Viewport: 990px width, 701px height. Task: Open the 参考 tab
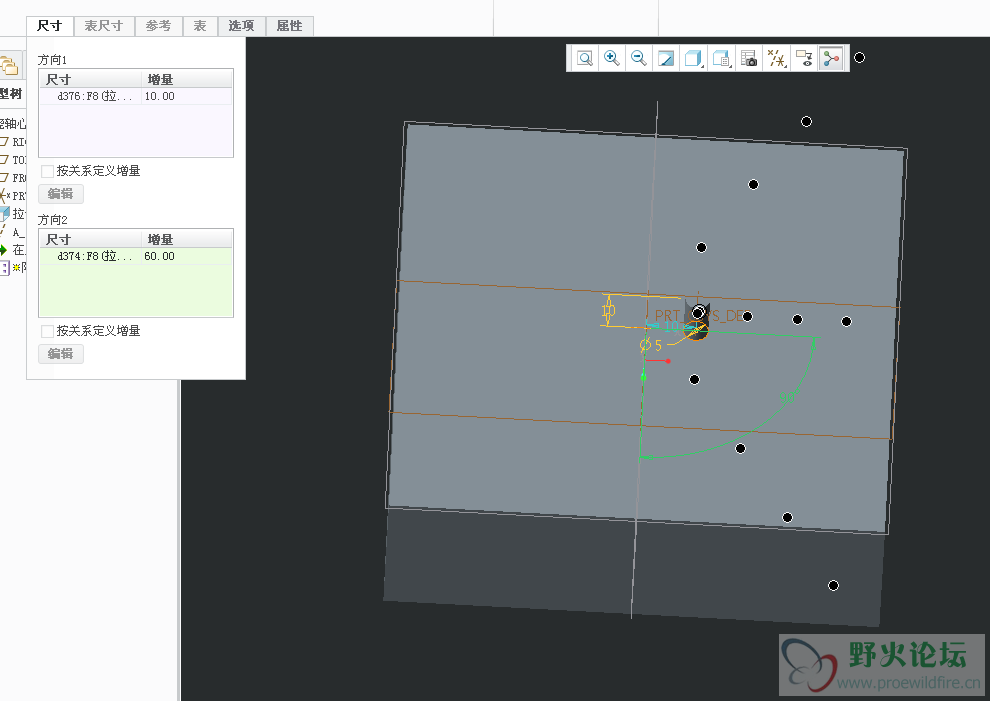(x=158, y=26)
